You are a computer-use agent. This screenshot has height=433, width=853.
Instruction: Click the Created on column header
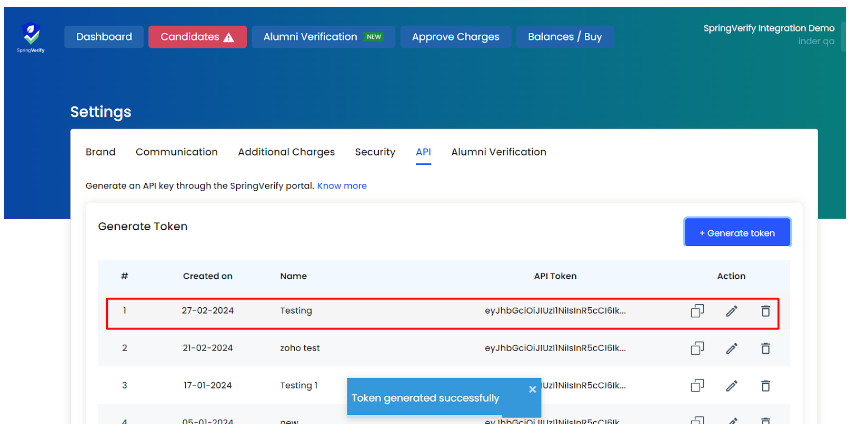pos(208,276)
